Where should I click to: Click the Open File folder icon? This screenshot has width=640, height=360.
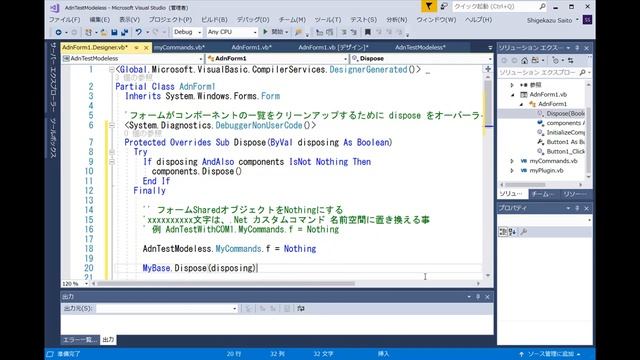(104, 32)
